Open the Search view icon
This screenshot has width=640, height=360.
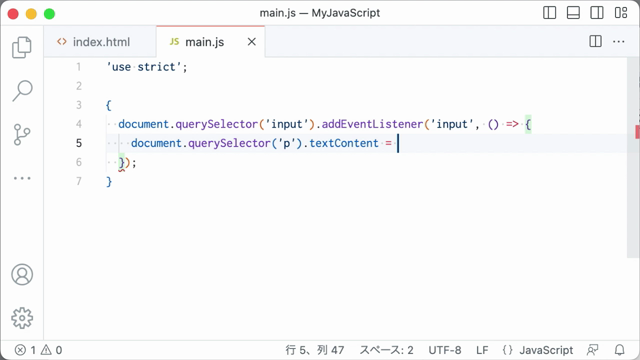click(x=22, y=91)
